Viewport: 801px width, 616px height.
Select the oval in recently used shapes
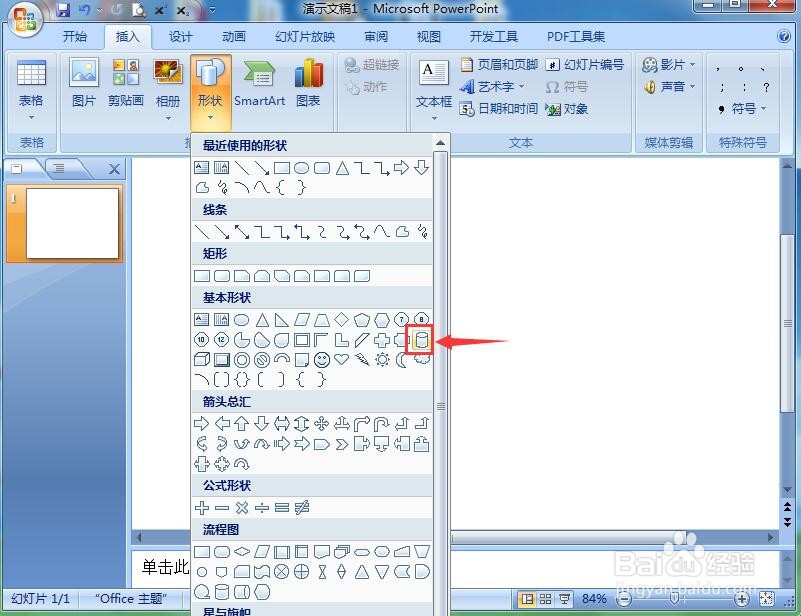pos(301,168)
